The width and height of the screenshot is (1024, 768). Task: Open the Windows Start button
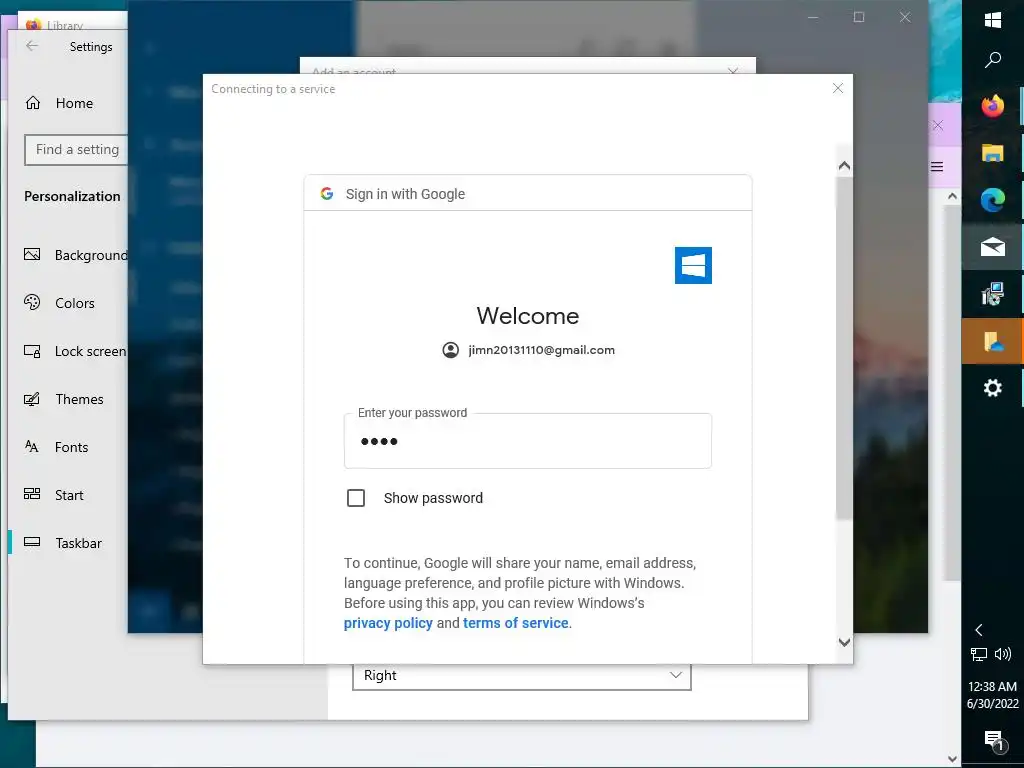(x=993, y=20)
